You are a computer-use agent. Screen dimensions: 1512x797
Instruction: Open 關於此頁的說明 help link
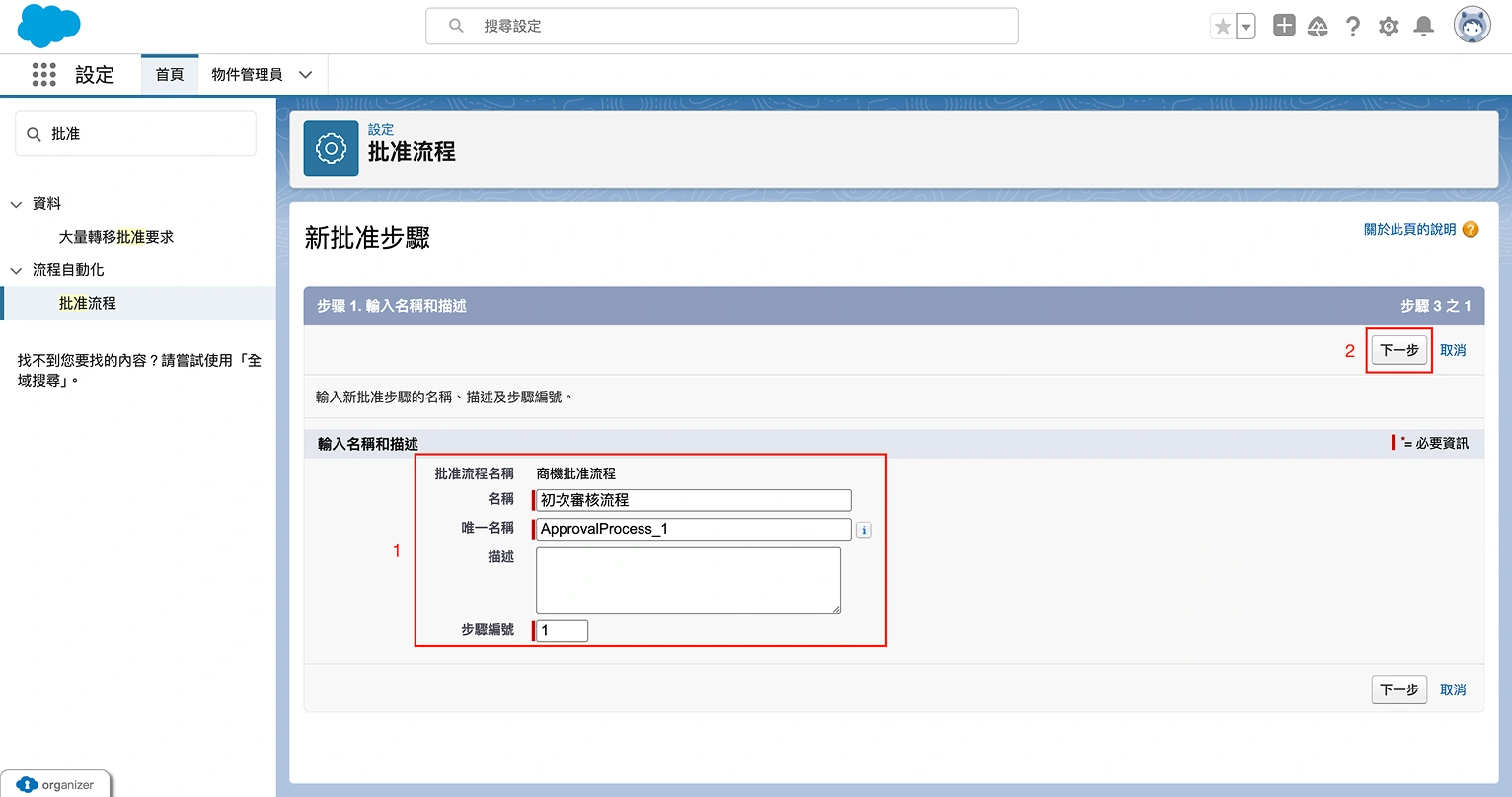pyautogui.click(x=1409, y=229)
